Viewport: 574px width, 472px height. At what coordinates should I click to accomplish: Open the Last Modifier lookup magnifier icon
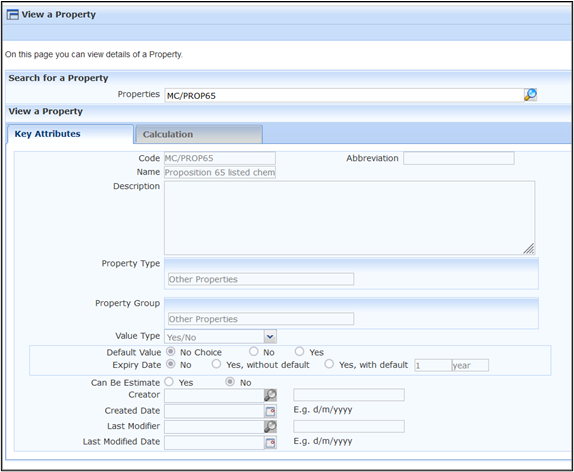[x=270, y=427]
